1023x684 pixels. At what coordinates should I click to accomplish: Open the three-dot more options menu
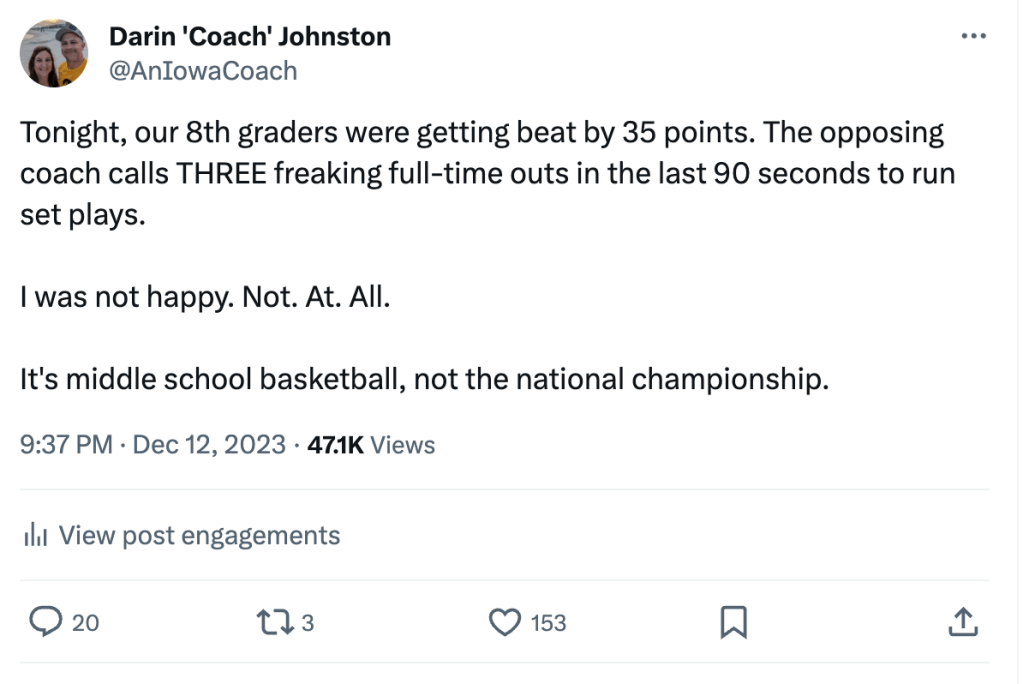972,36
